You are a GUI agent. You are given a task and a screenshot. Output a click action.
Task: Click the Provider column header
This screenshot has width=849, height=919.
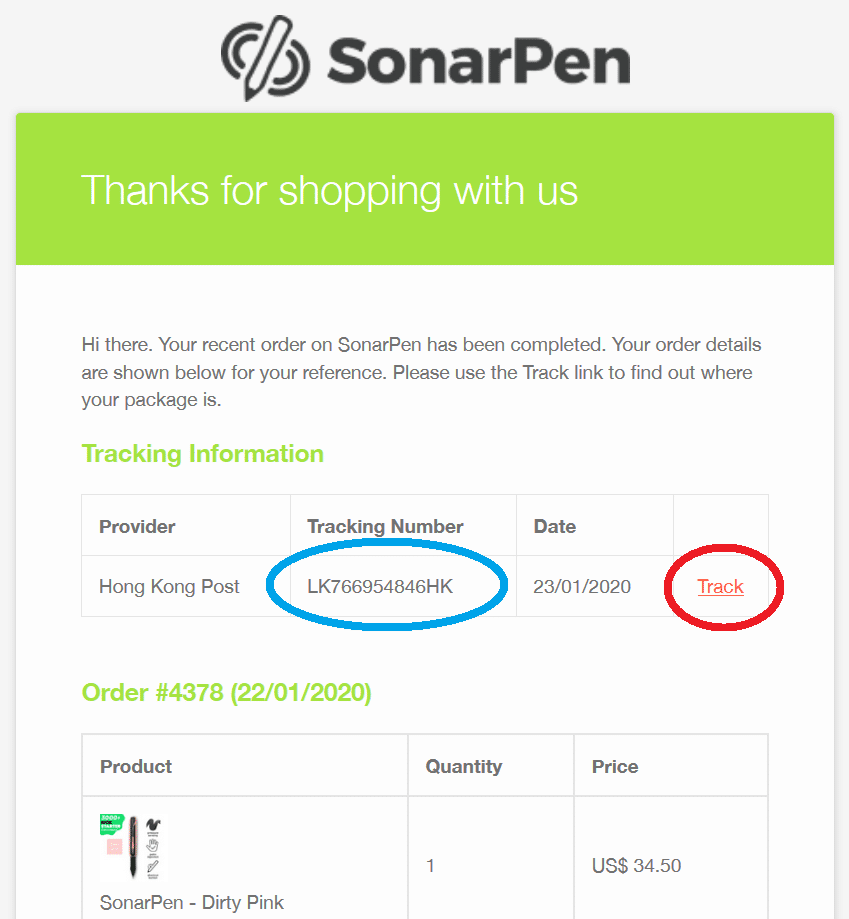click(x=137, y=527)
